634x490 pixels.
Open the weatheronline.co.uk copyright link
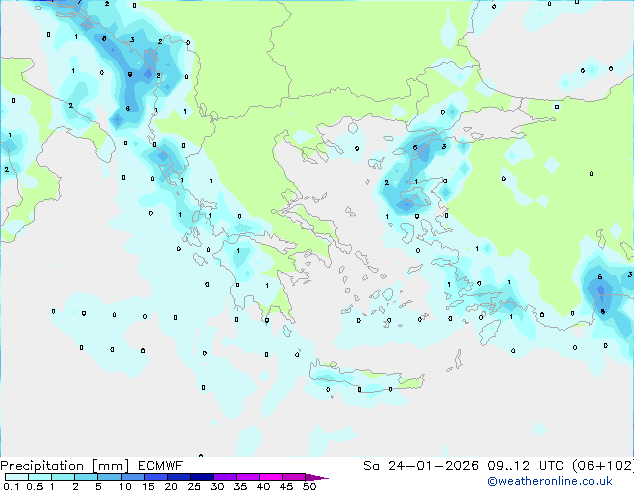coord(549,481)
